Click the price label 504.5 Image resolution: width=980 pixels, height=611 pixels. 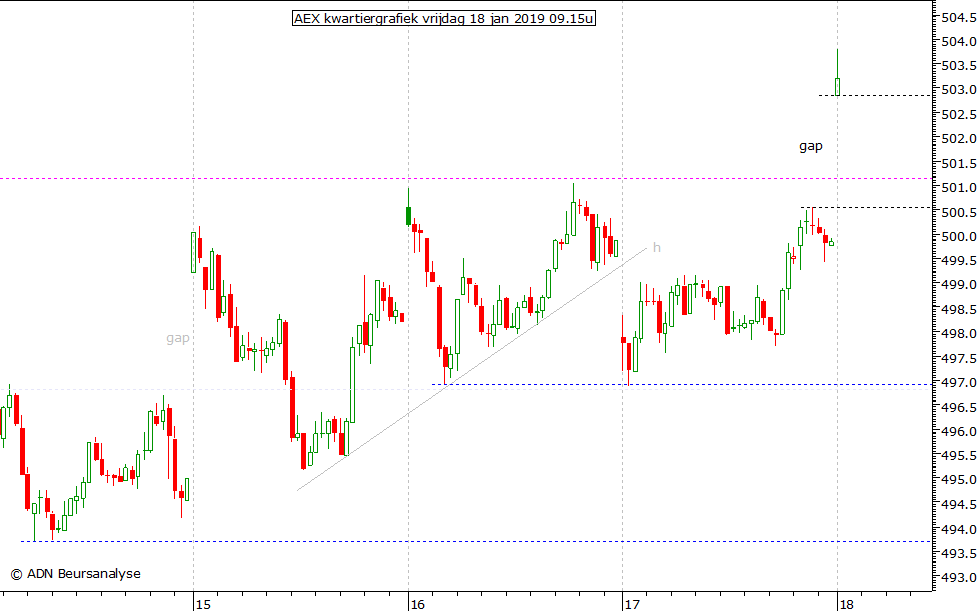point(959,17)
